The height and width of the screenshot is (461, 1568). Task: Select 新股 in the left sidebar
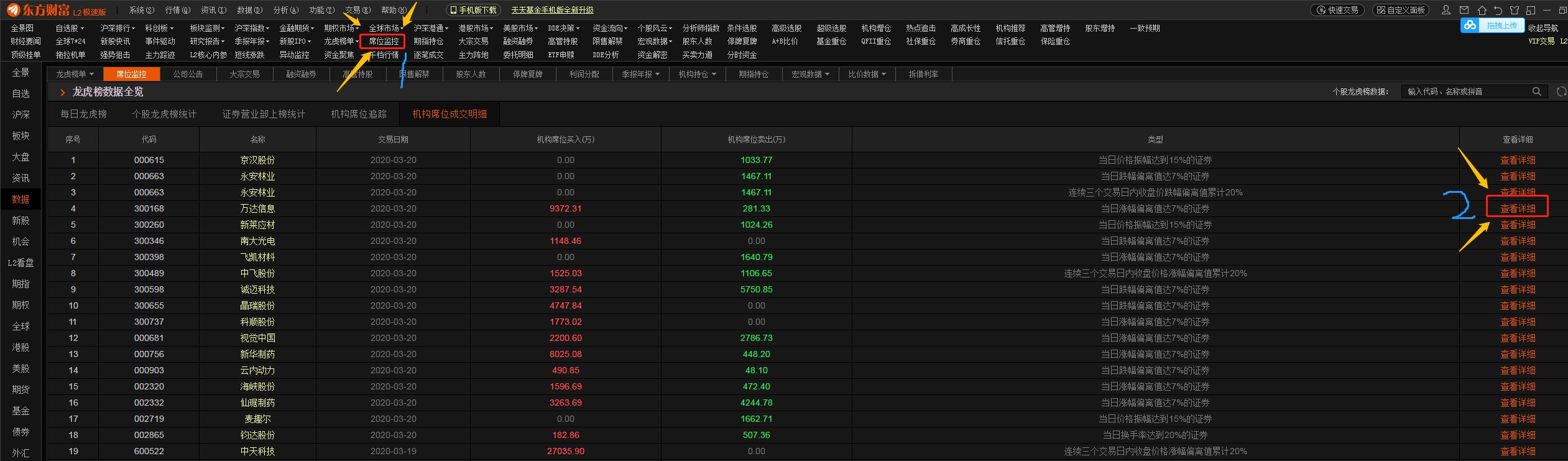pyautogui.click(x=21, y=220)
